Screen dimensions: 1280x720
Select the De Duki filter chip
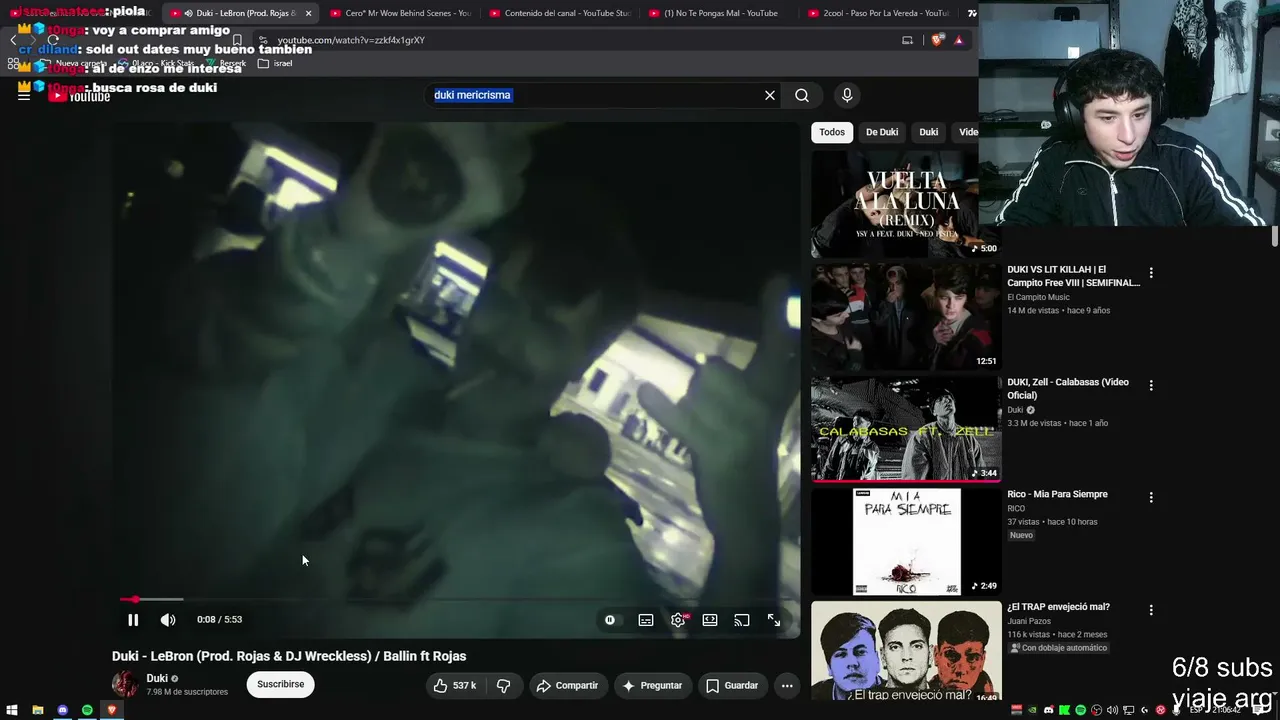pyautogui.click(x=882, y=132)
